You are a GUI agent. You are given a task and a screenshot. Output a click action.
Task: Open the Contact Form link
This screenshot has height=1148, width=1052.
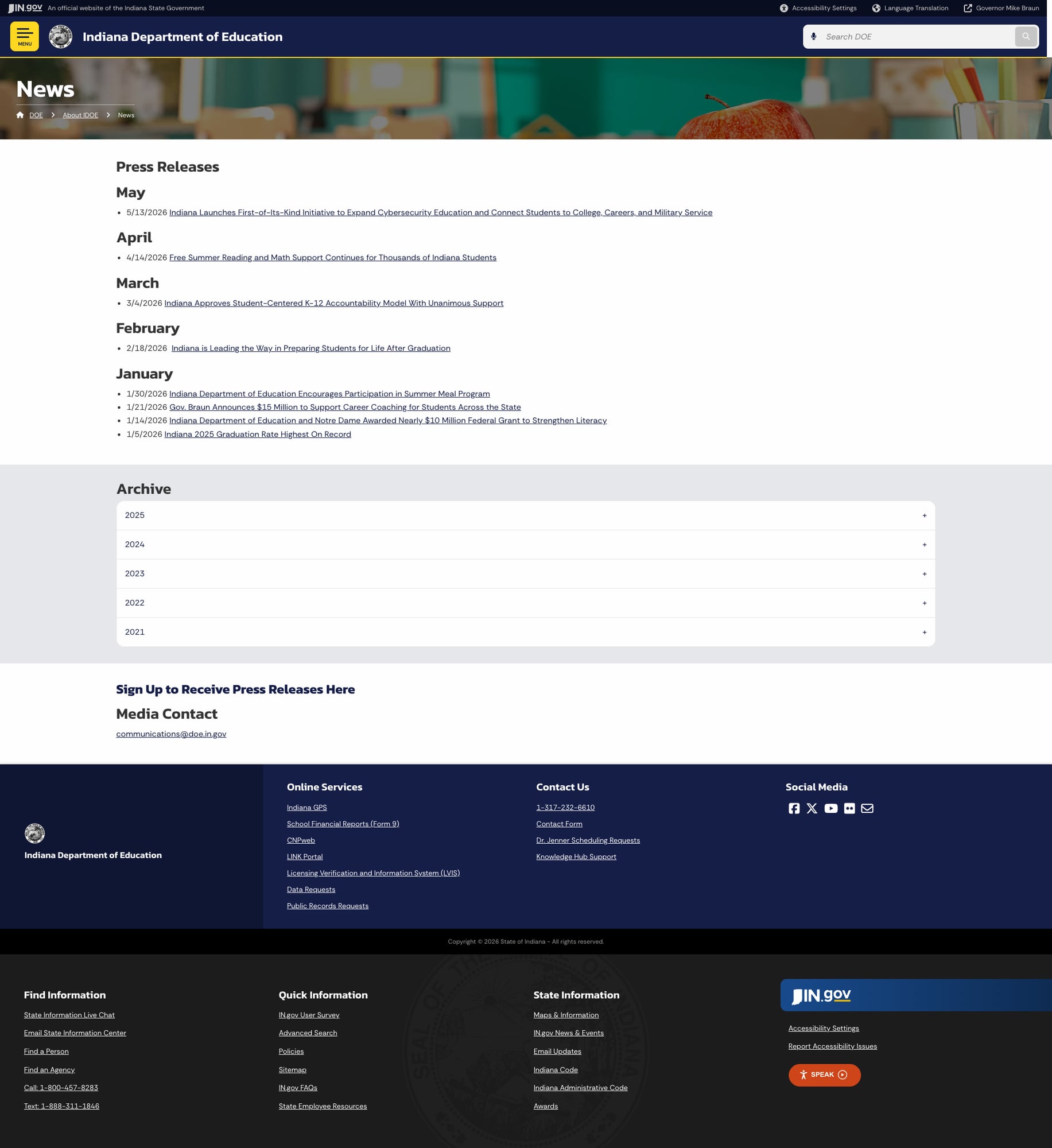(559, 824)
